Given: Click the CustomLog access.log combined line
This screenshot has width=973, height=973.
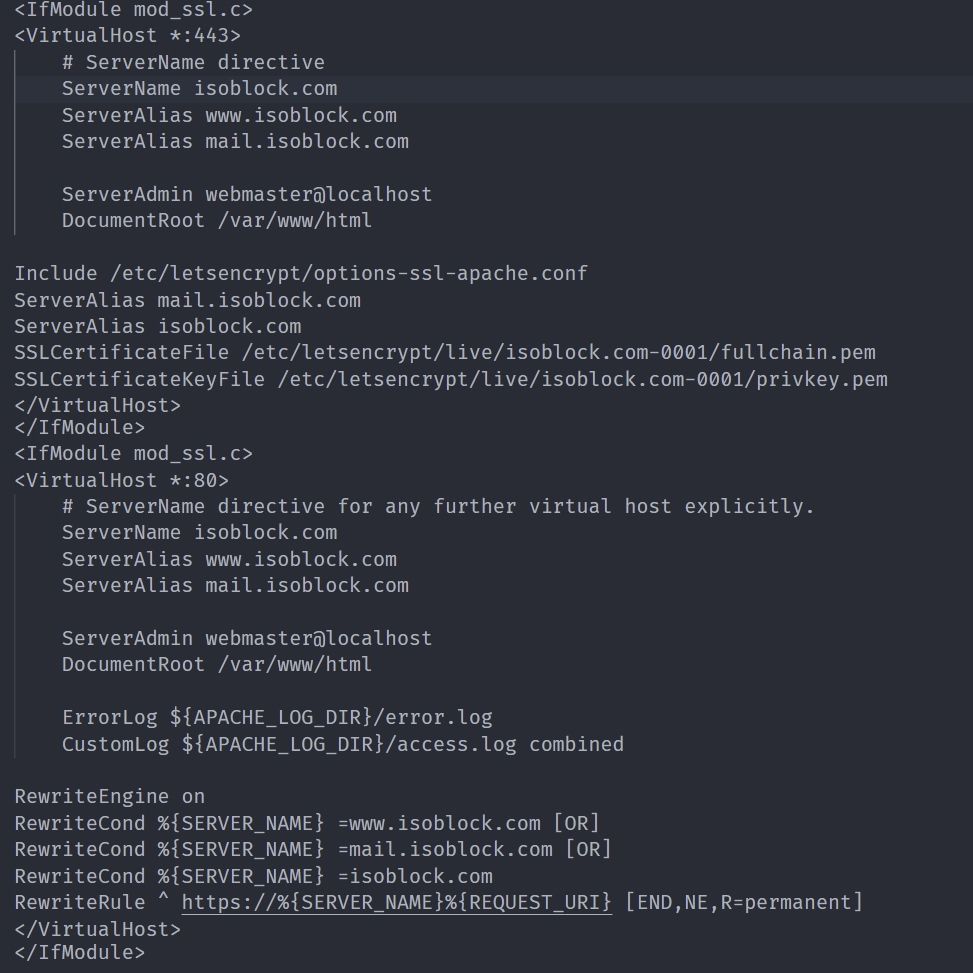Looking at the screenshot, I should point(342,744).
